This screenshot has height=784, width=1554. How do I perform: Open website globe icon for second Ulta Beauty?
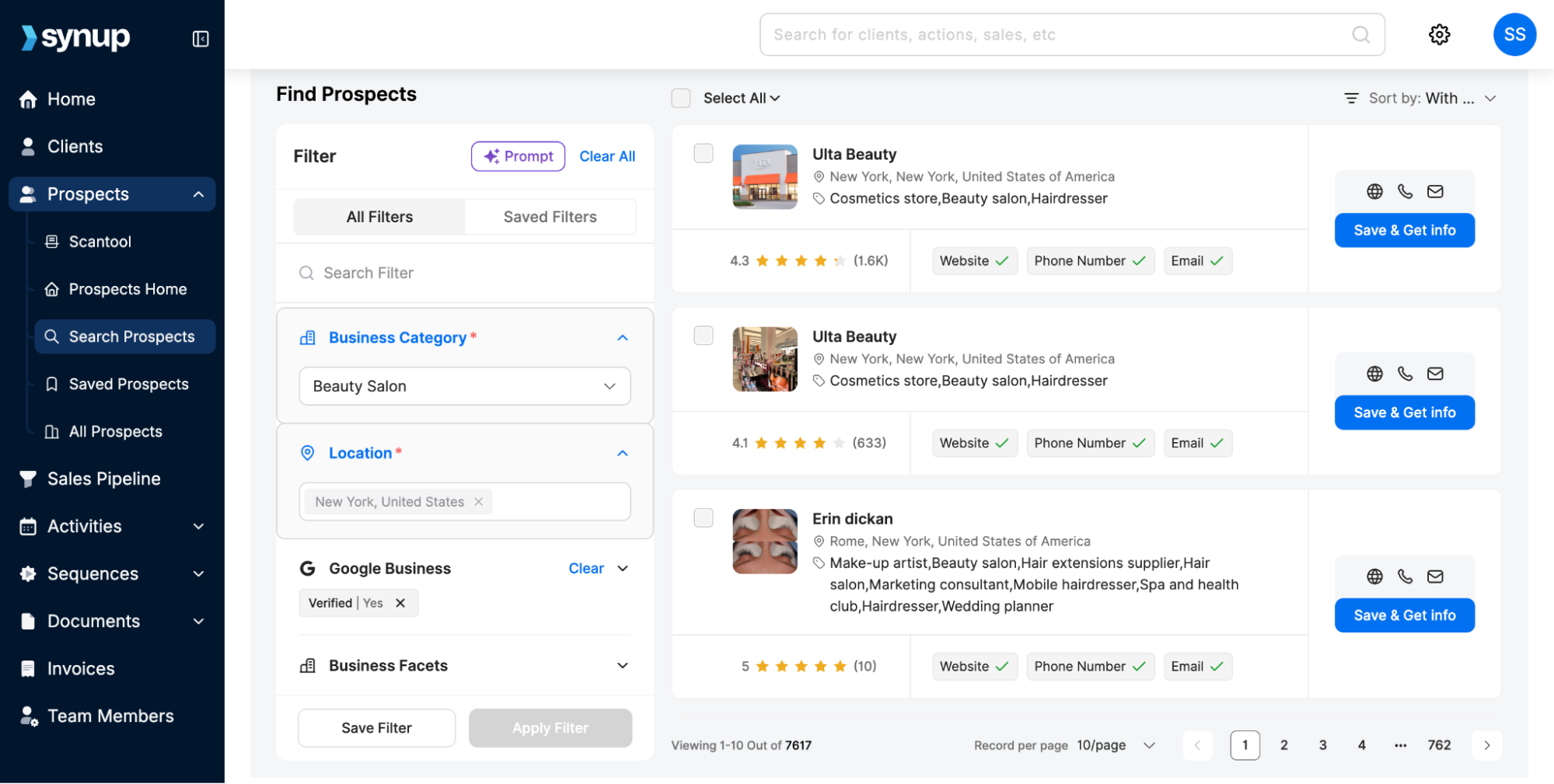(1374, 374)
